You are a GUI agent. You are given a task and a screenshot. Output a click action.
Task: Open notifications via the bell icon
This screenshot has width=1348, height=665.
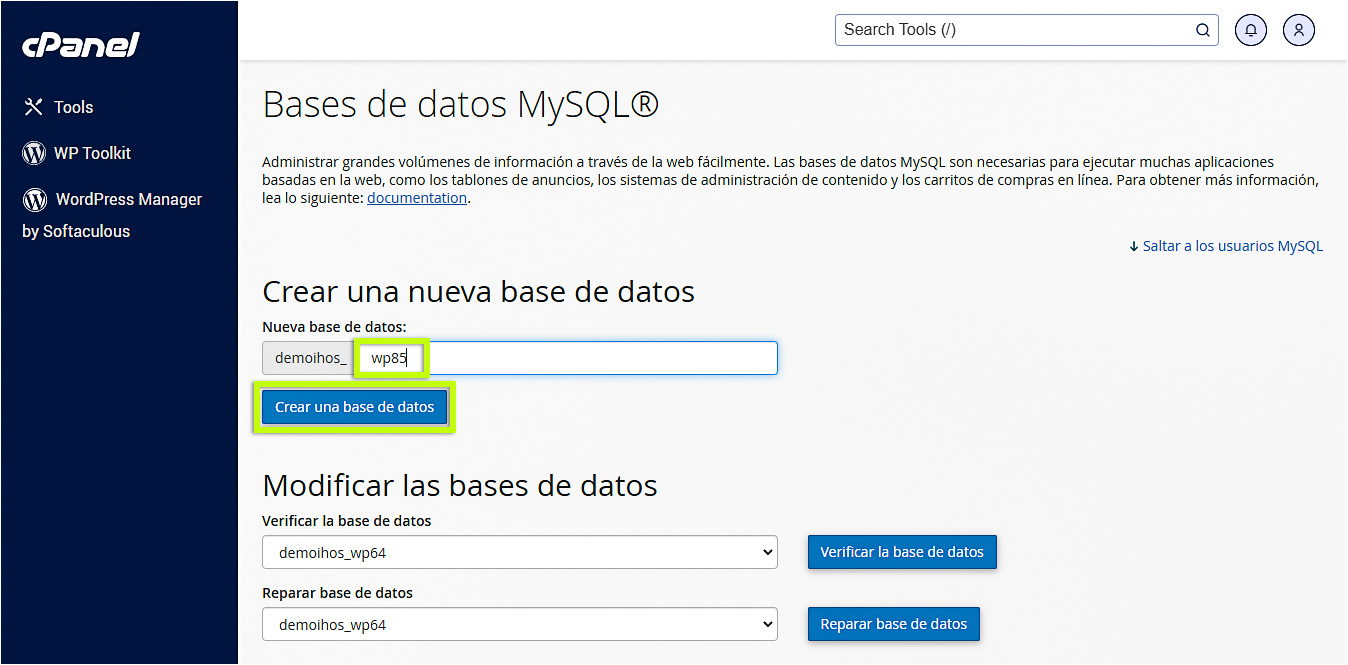coord(1250,29)
